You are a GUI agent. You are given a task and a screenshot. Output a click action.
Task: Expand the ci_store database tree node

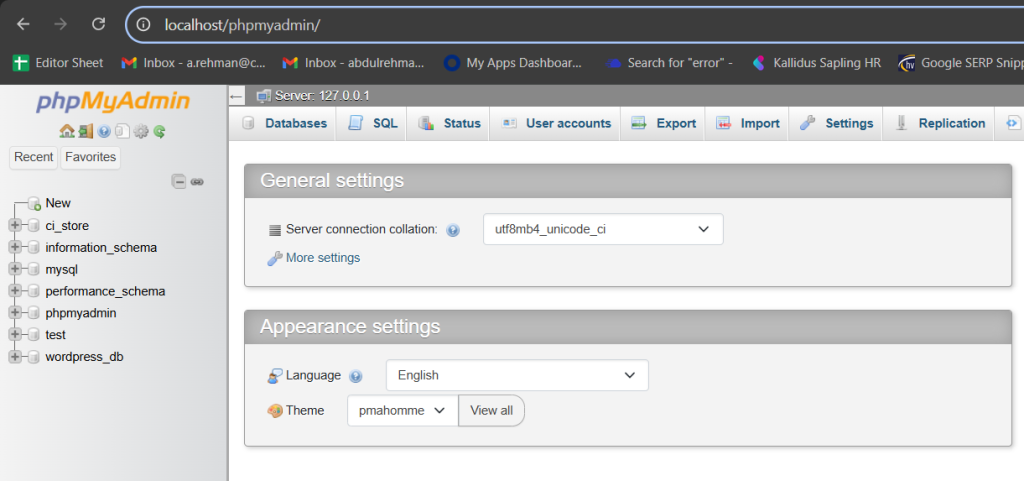point(15,226)
